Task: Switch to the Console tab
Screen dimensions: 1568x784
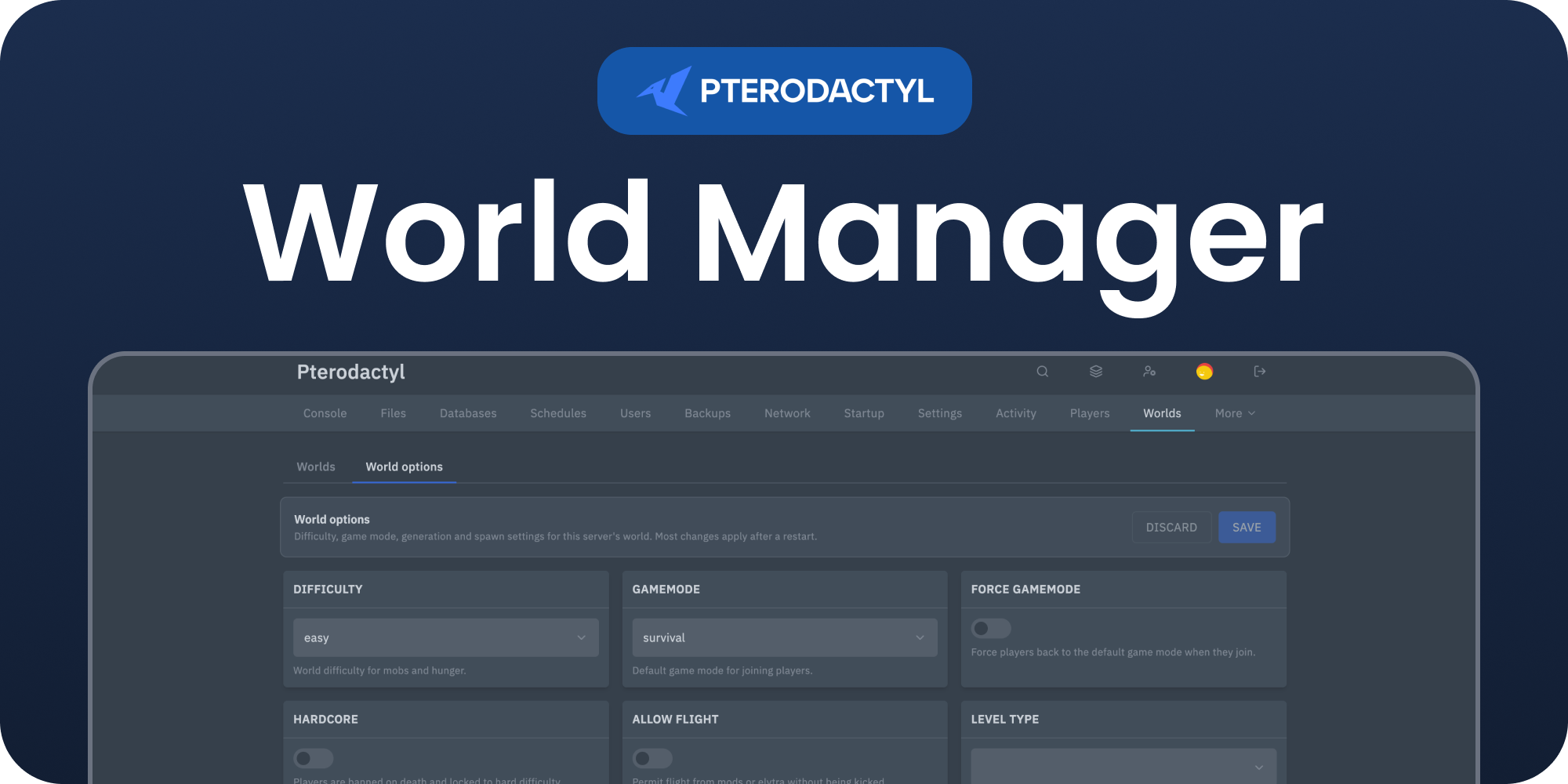Action: pos(325,413)
